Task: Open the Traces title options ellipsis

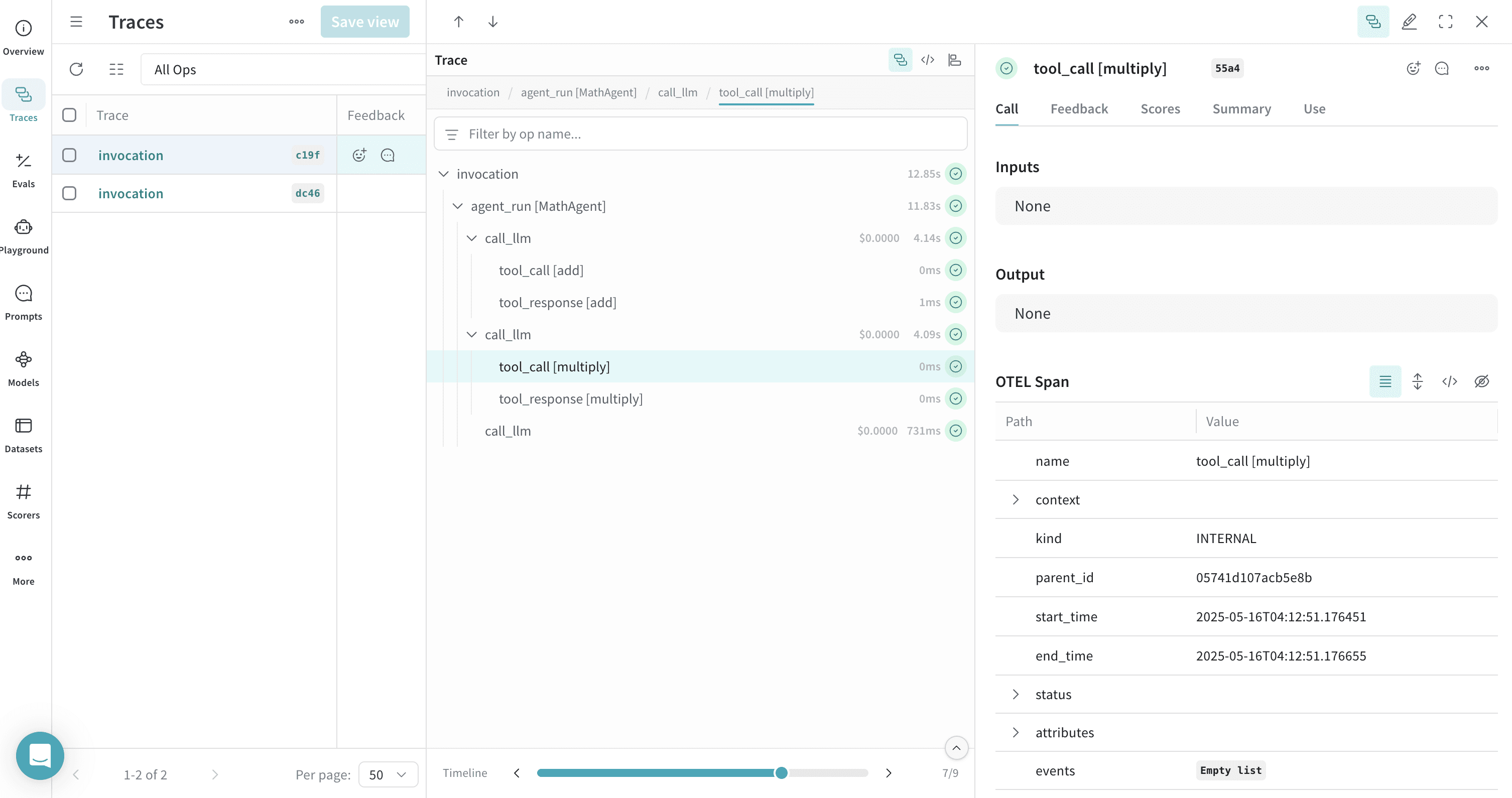Action: pyautogui.click(x=296, y=22)
